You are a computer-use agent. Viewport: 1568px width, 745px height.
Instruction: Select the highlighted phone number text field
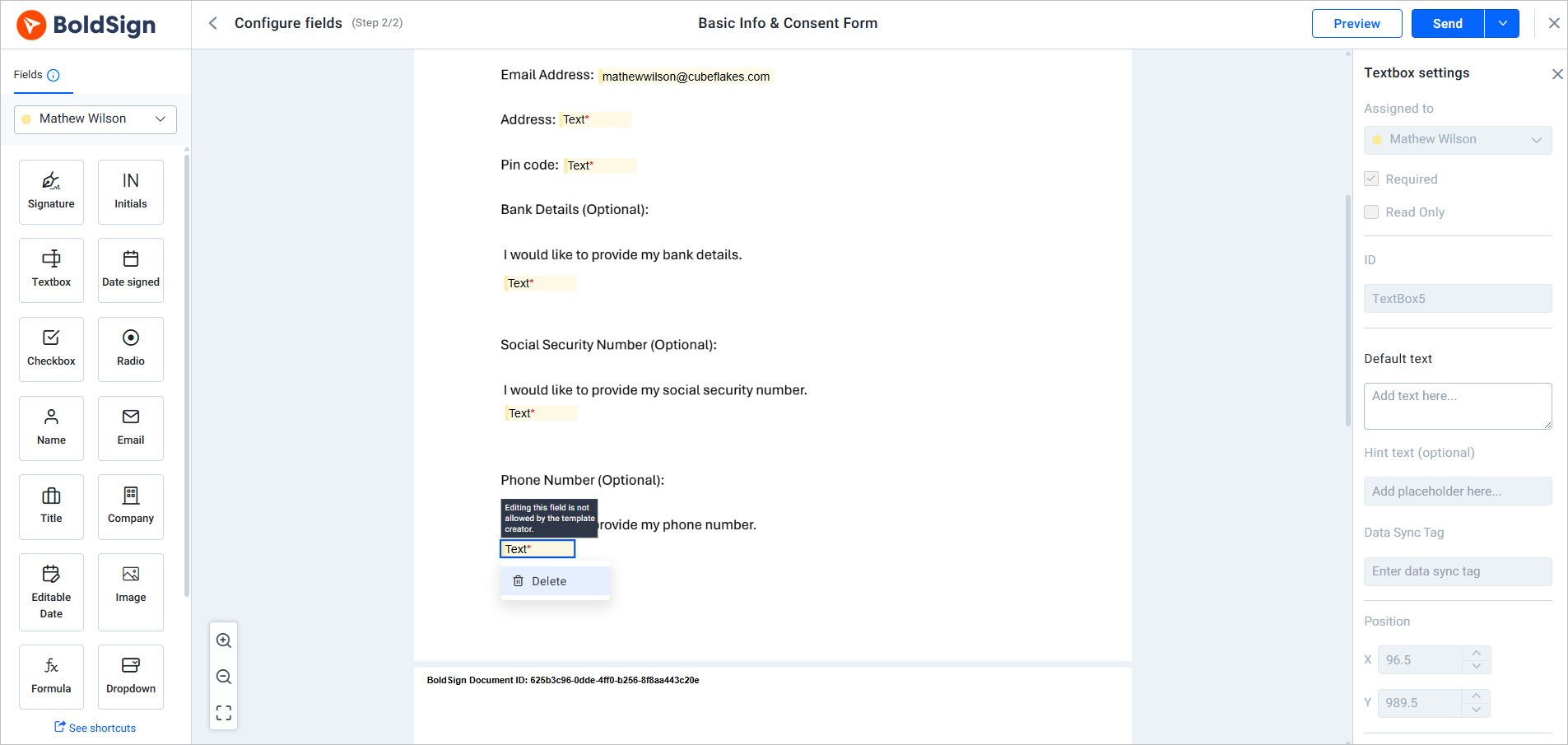point(537,549)
